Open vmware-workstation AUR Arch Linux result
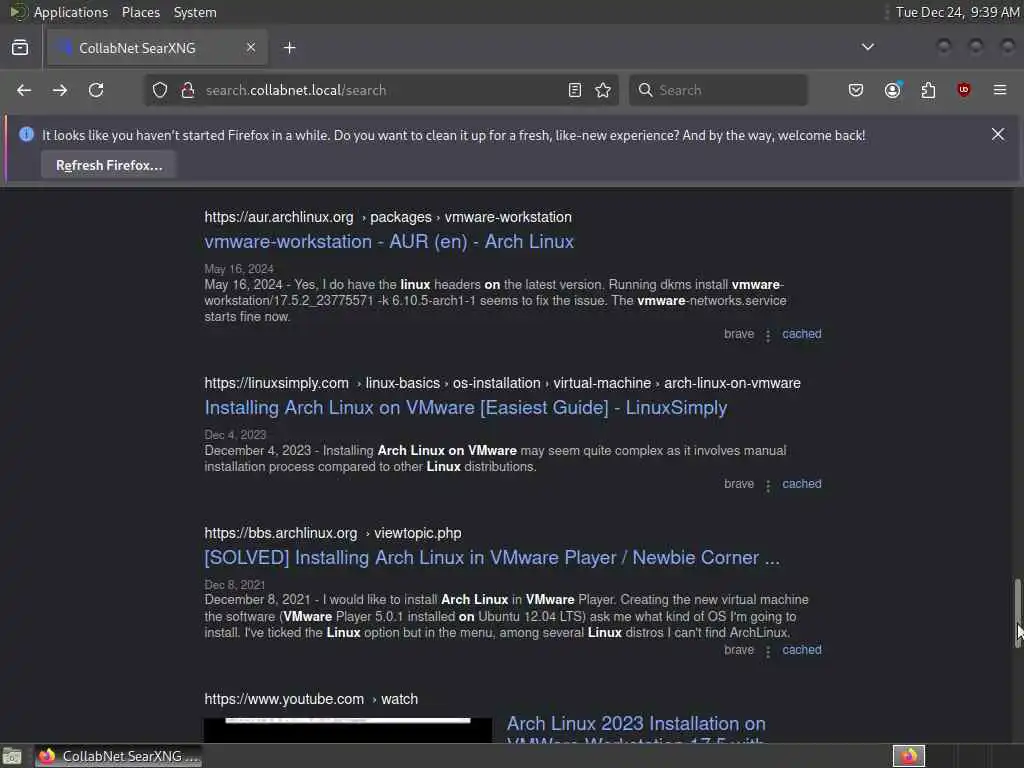The image size is (1024, 768). point(389,242)
